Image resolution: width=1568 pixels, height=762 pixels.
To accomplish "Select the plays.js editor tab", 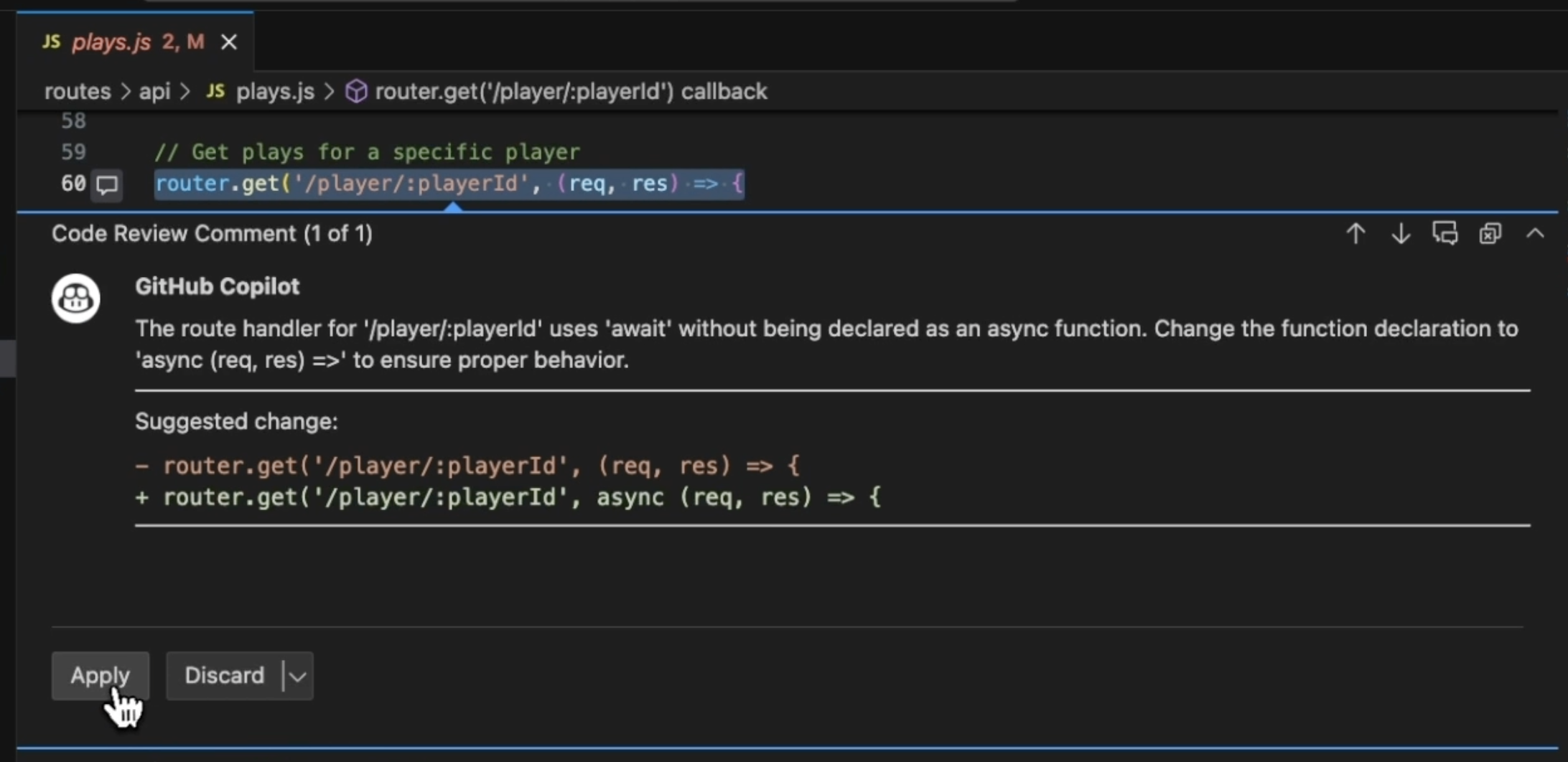I will pyautogui.click(x=111, y=42).
